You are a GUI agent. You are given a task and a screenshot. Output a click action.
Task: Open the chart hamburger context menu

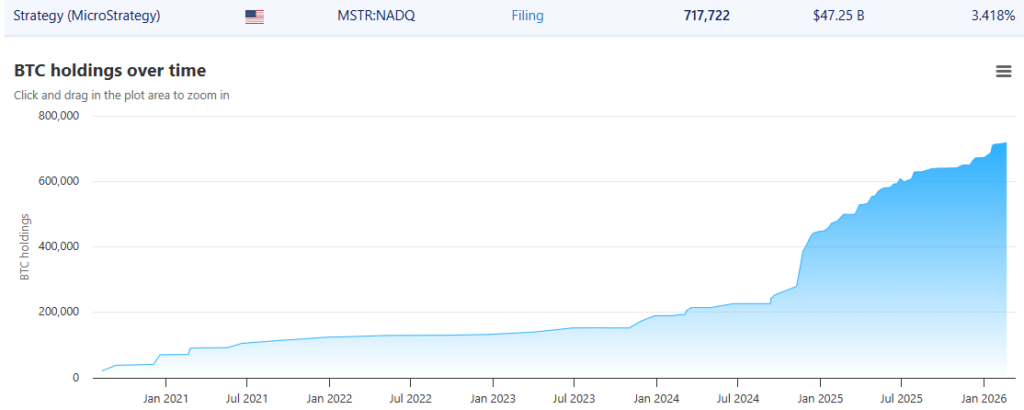click(x=1003, y=71)
